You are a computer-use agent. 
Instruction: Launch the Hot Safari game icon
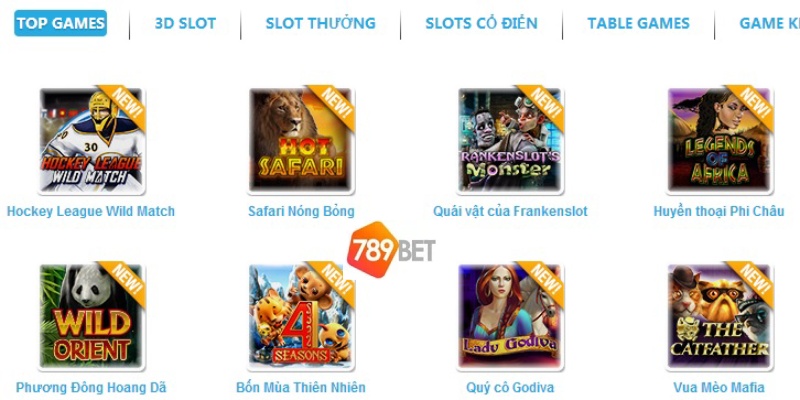[301, 140]
